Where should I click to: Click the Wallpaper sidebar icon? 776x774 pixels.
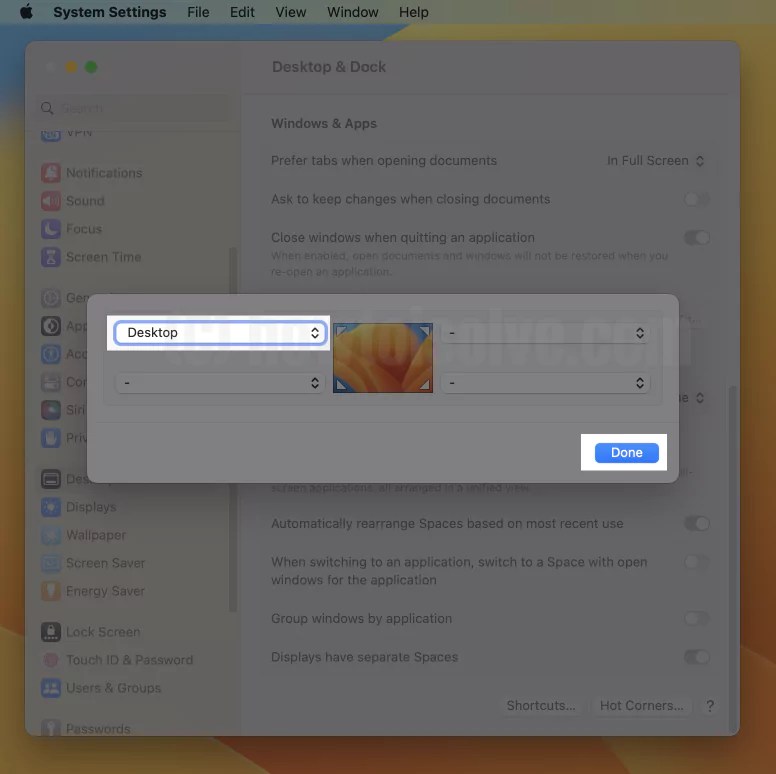50,535
